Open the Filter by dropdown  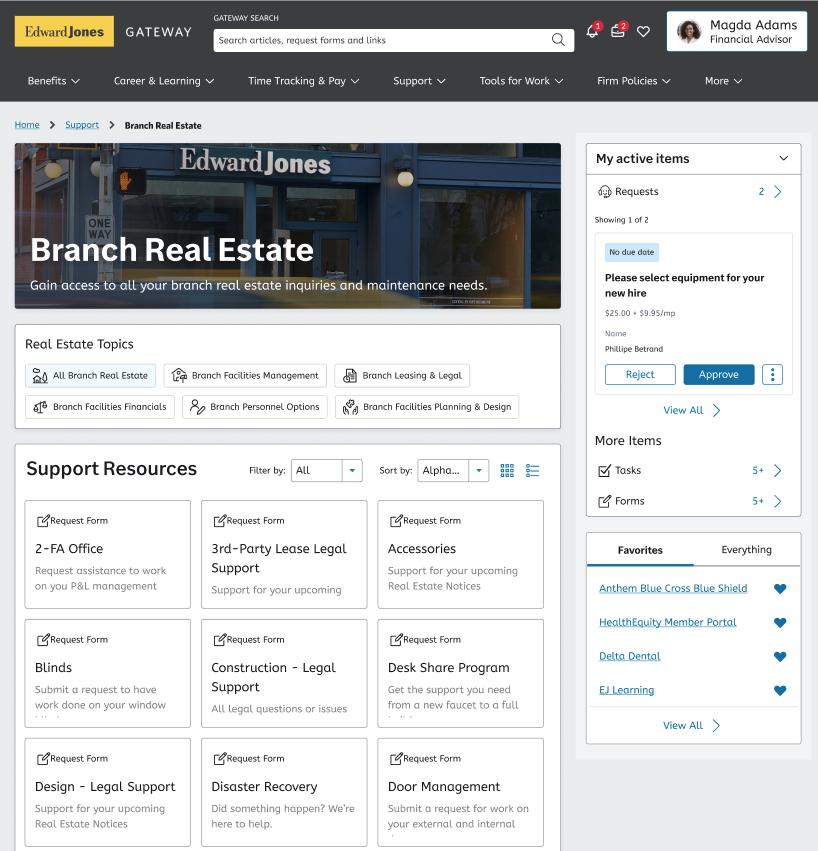point(327,471)
